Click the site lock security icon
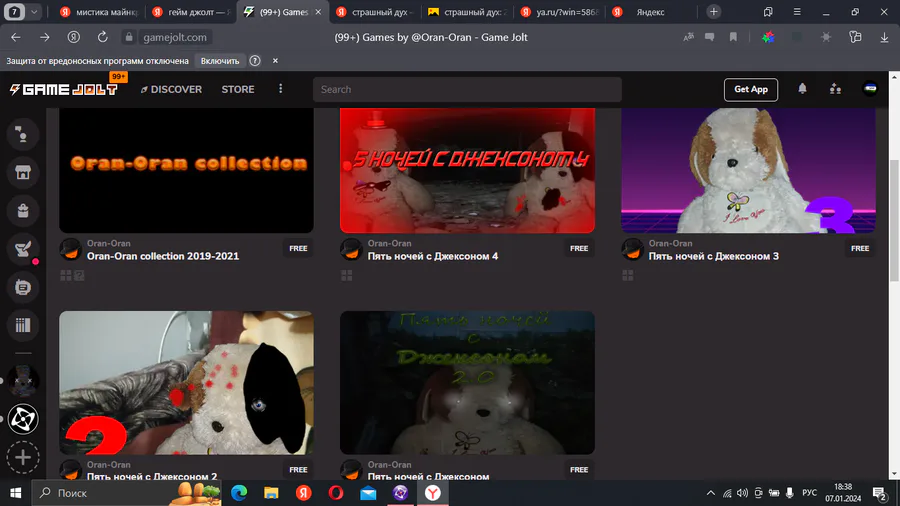900x506 pixels. tap(129, 37)
